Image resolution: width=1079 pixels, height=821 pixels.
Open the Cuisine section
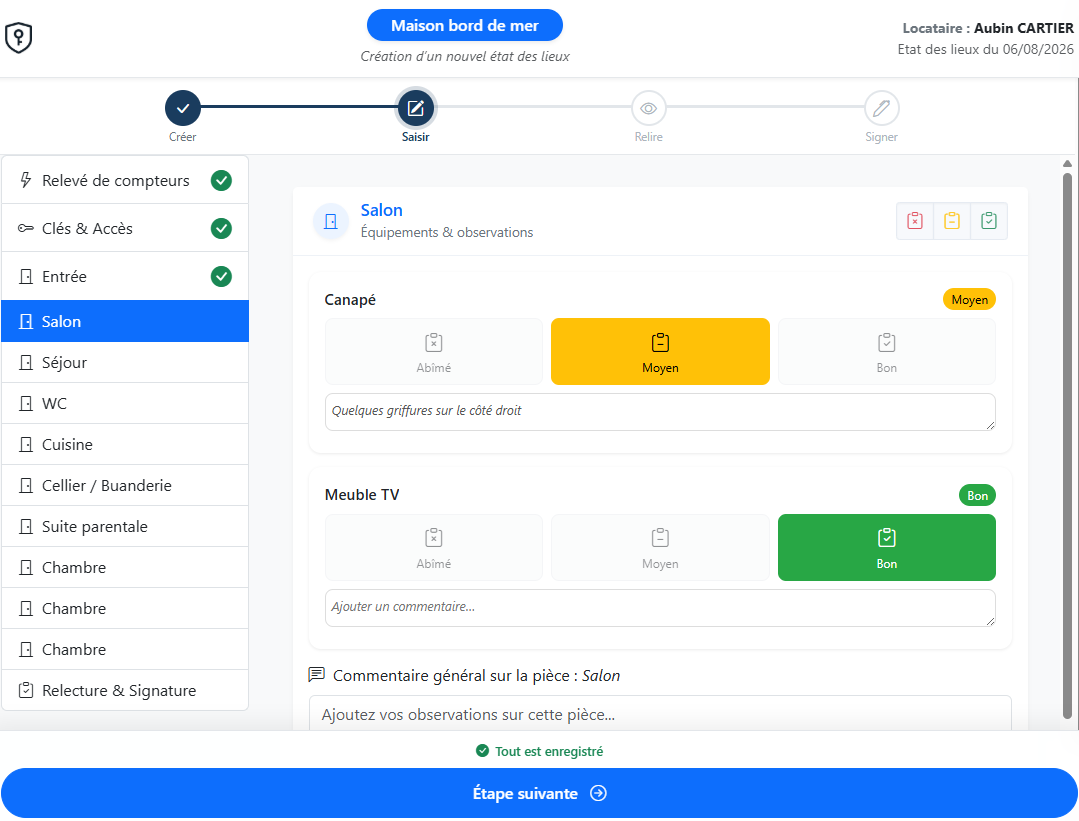click(125, 445)
